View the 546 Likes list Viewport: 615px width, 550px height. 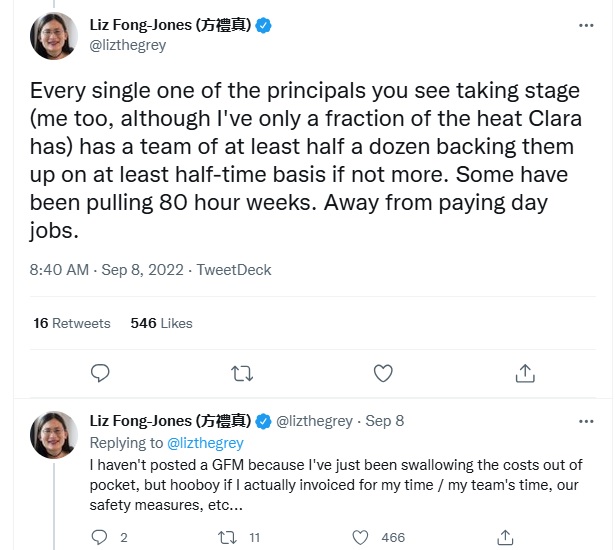point(161,323)
